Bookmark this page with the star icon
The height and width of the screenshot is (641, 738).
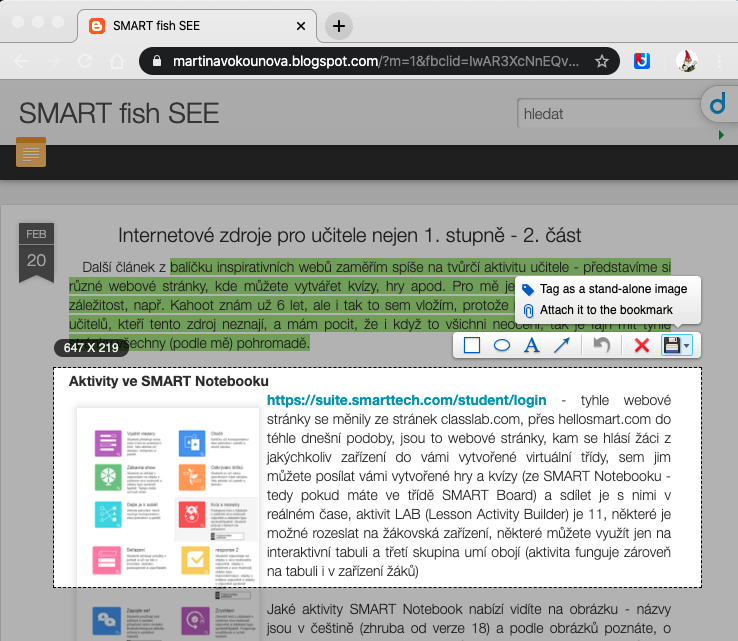pyautogui.click(x=602, y=61)
